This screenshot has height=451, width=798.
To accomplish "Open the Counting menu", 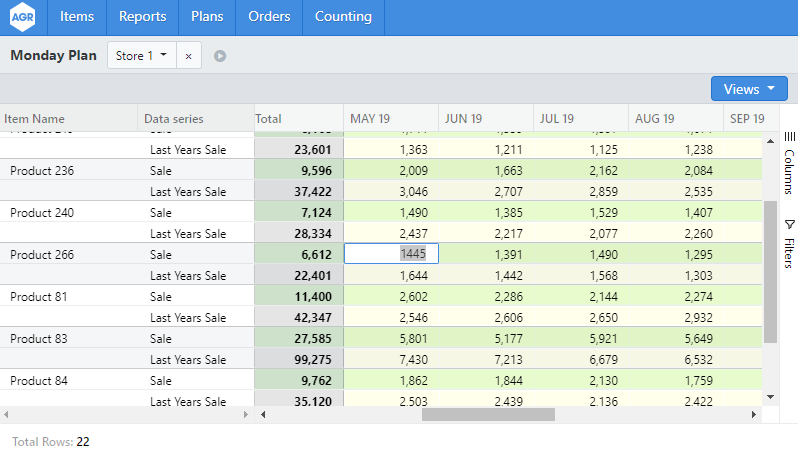I will (x=343, y=17).
